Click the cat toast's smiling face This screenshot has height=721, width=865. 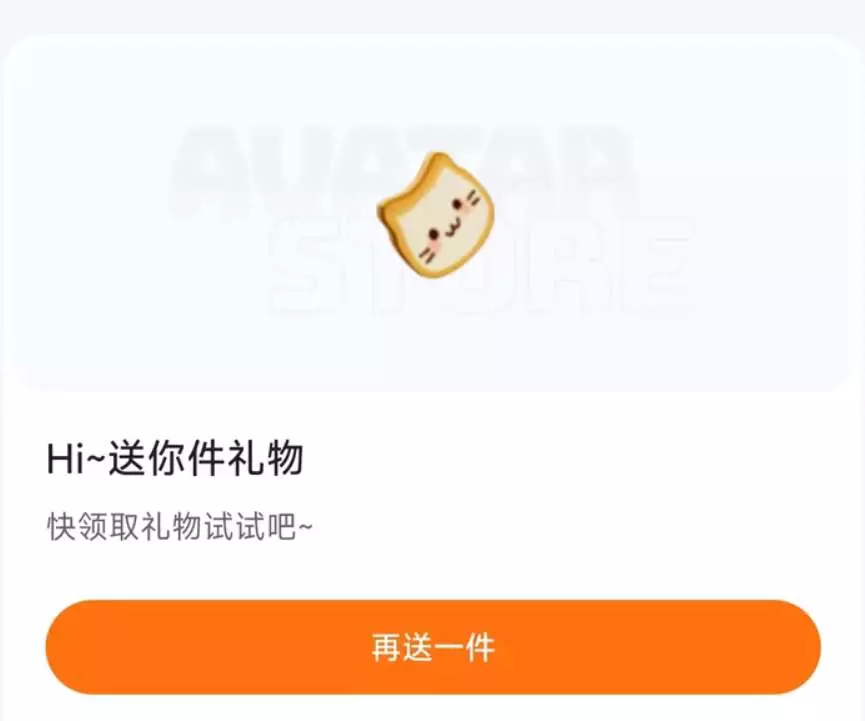[x=450, y=225]
